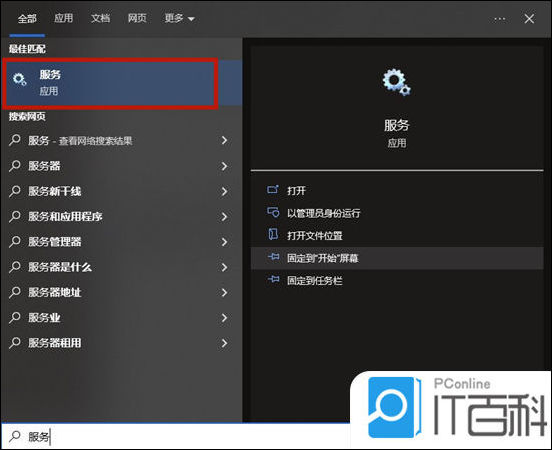The image size is (552, 450).
Task: Click the search input field containing 服务
Action: [176, 437]
